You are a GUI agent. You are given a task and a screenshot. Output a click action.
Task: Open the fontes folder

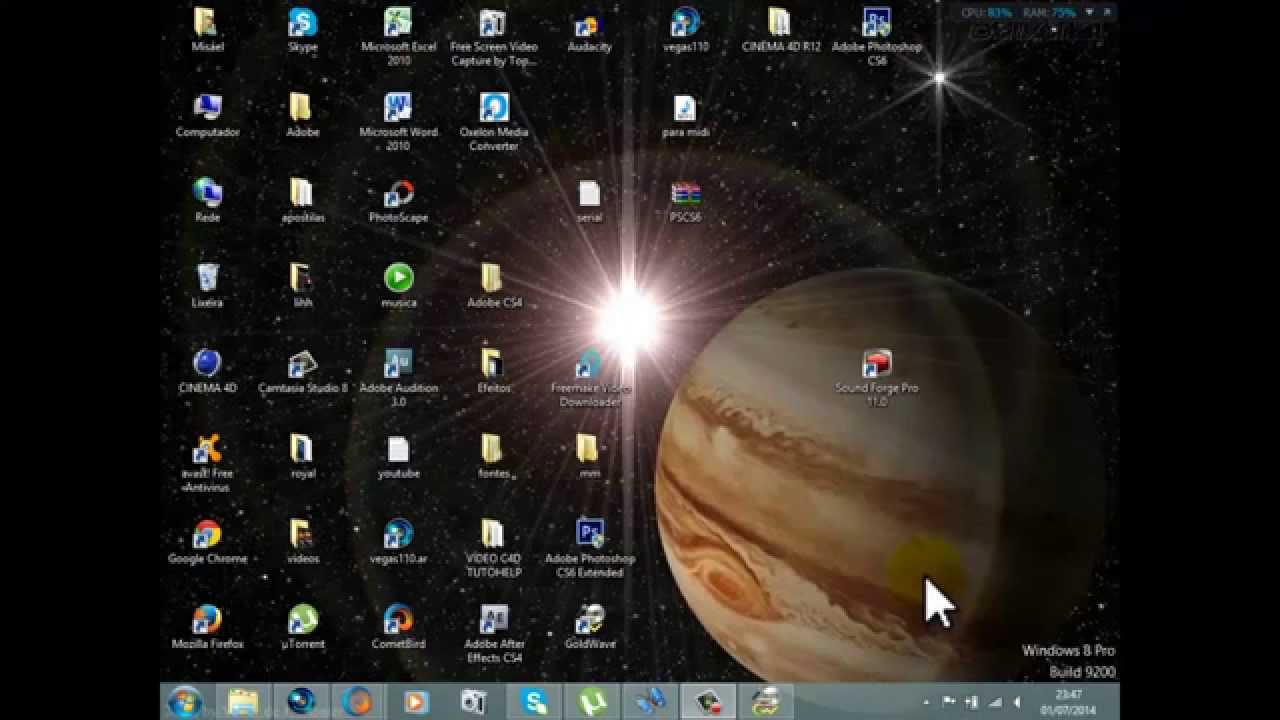pos(494,455)
